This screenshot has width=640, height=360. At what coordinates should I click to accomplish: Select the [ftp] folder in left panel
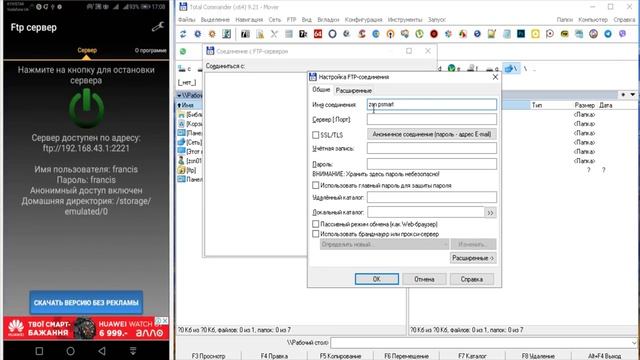click(x=187, y=170)
